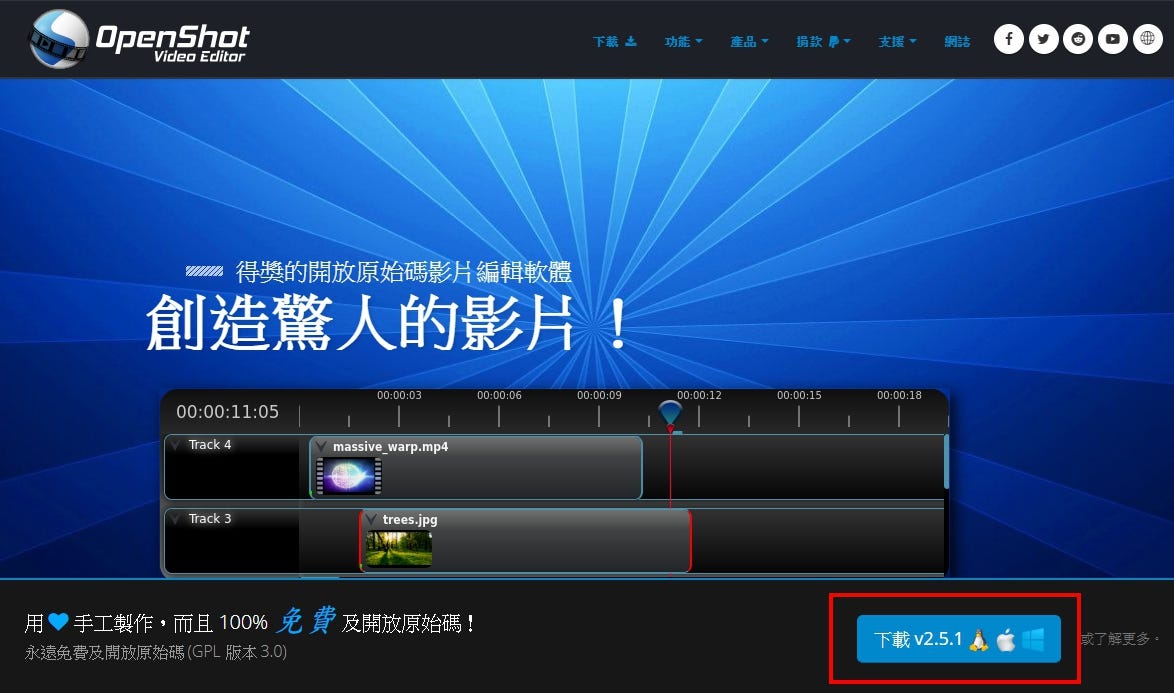This screenshot has width=1174, height=693.
Task: Click the 00:00:11:05 timecode display
Action: (x=228, y=412)
